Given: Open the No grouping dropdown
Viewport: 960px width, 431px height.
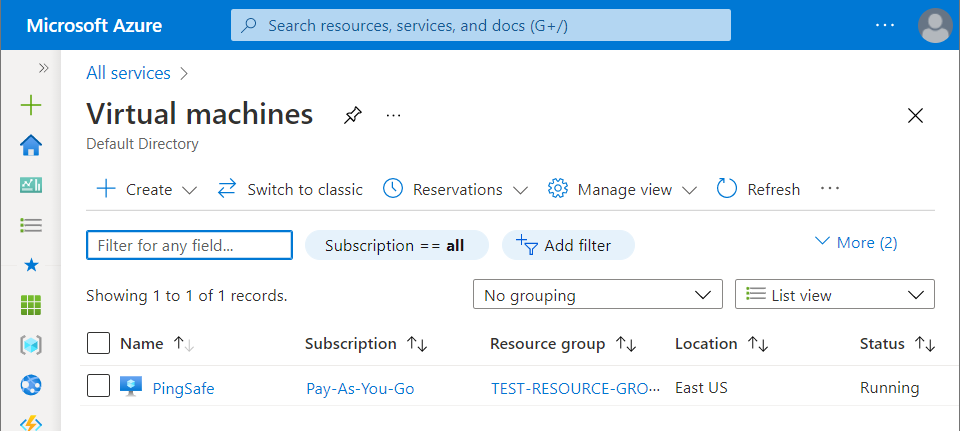Looking at the screenshot, I should tap(597, 295).
